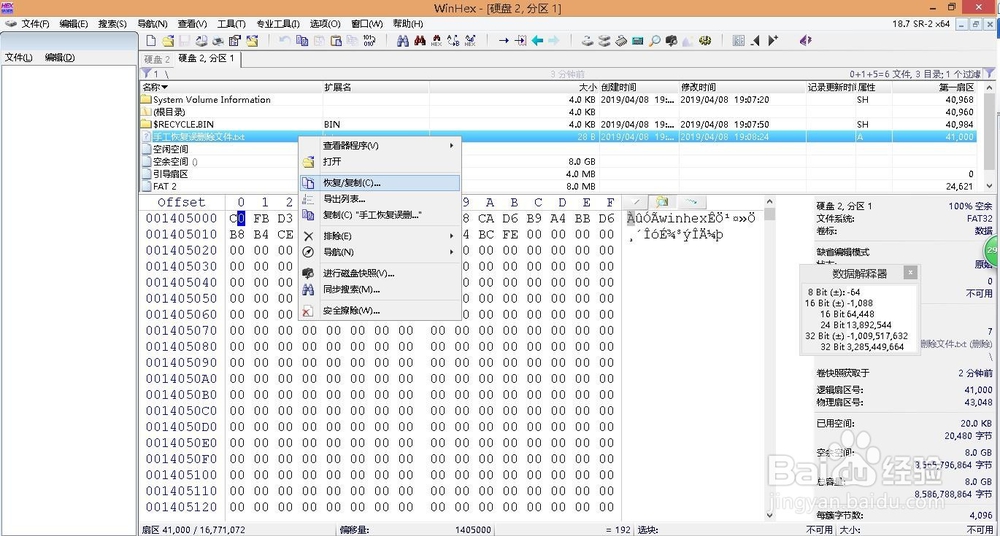Click the red binoculars Find Hex icon

419,41
